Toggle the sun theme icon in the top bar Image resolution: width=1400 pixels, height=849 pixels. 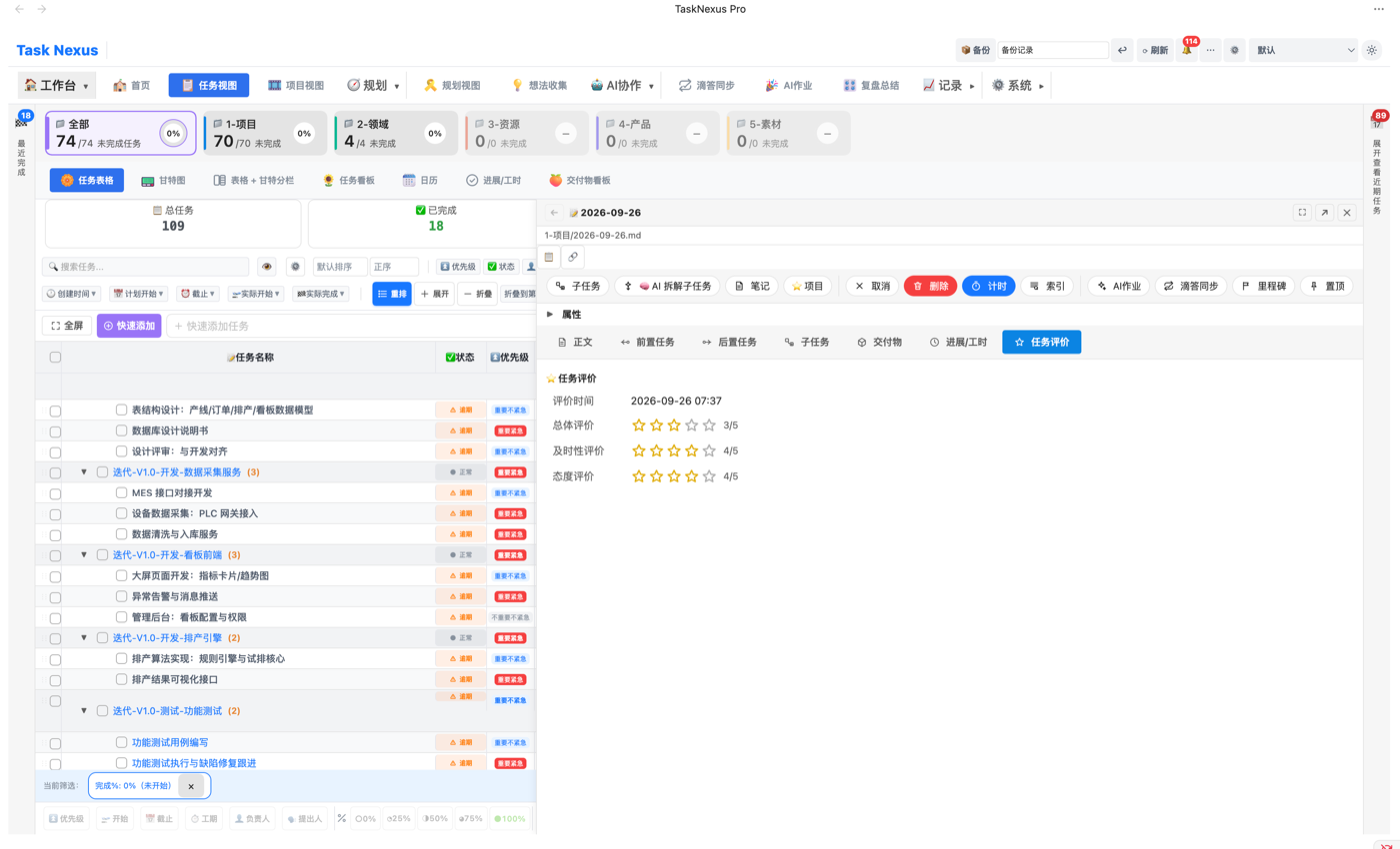(x=1372, y=50)
